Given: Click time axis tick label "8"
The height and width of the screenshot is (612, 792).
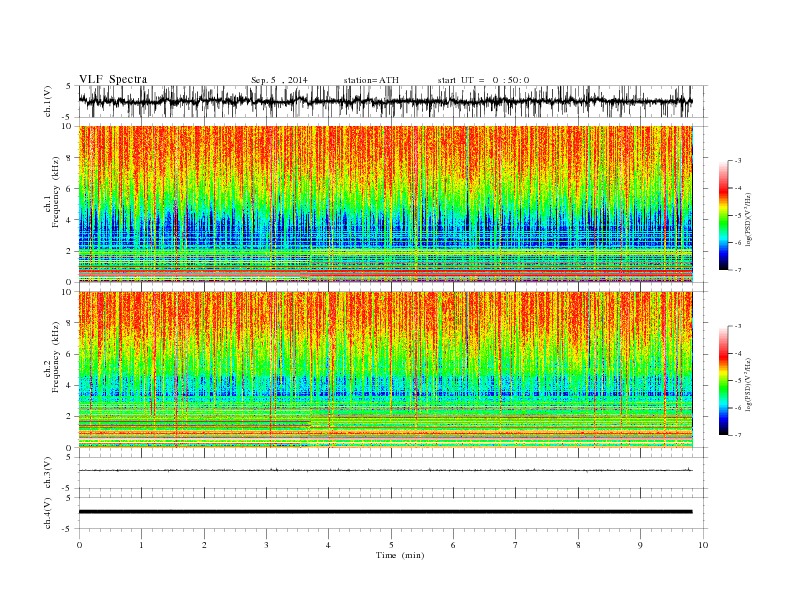Looking at the screenshot, I should (578, 545).
